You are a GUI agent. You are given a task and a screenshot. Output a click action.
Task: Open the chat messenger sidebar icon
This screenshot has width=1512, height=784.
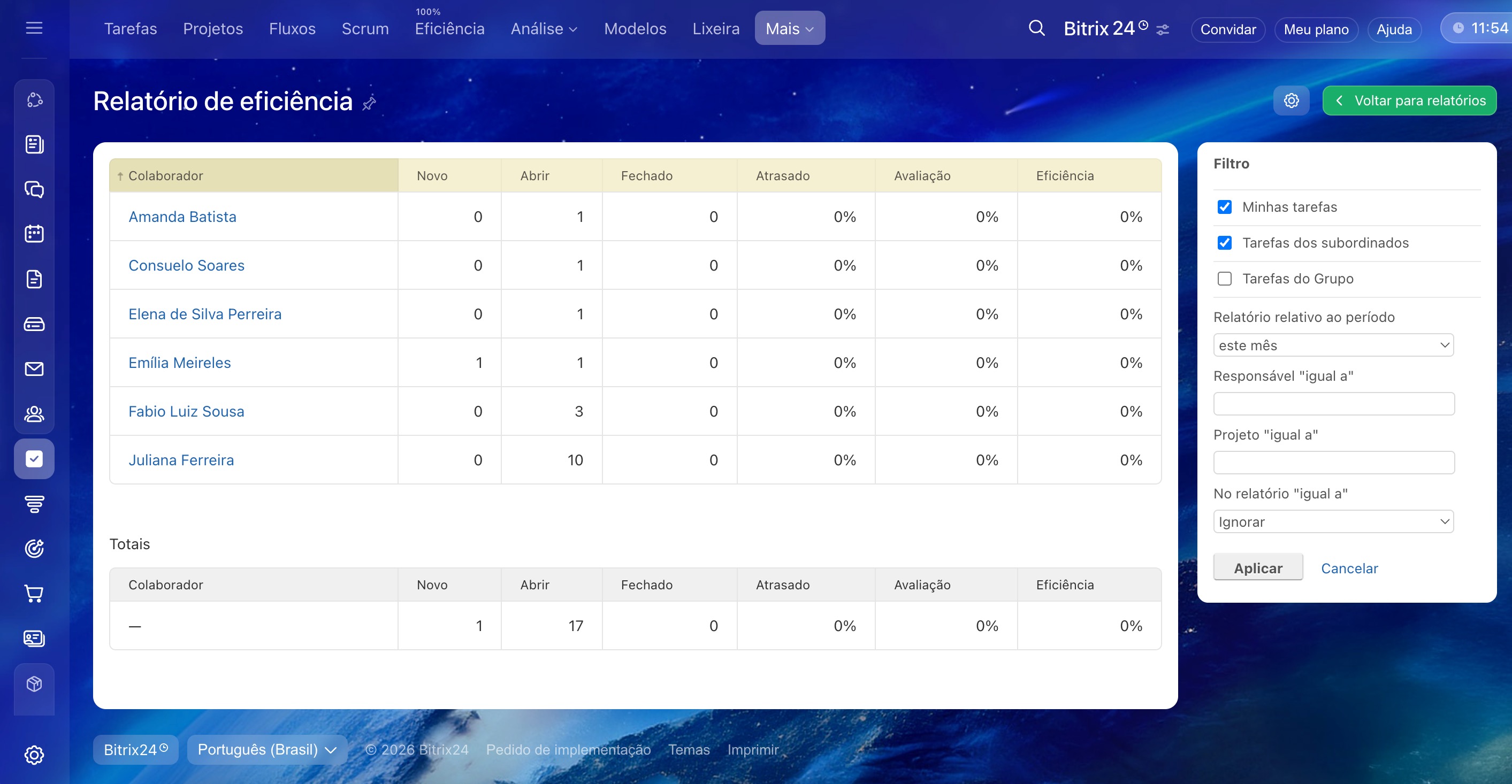click(x=34, y=189)
